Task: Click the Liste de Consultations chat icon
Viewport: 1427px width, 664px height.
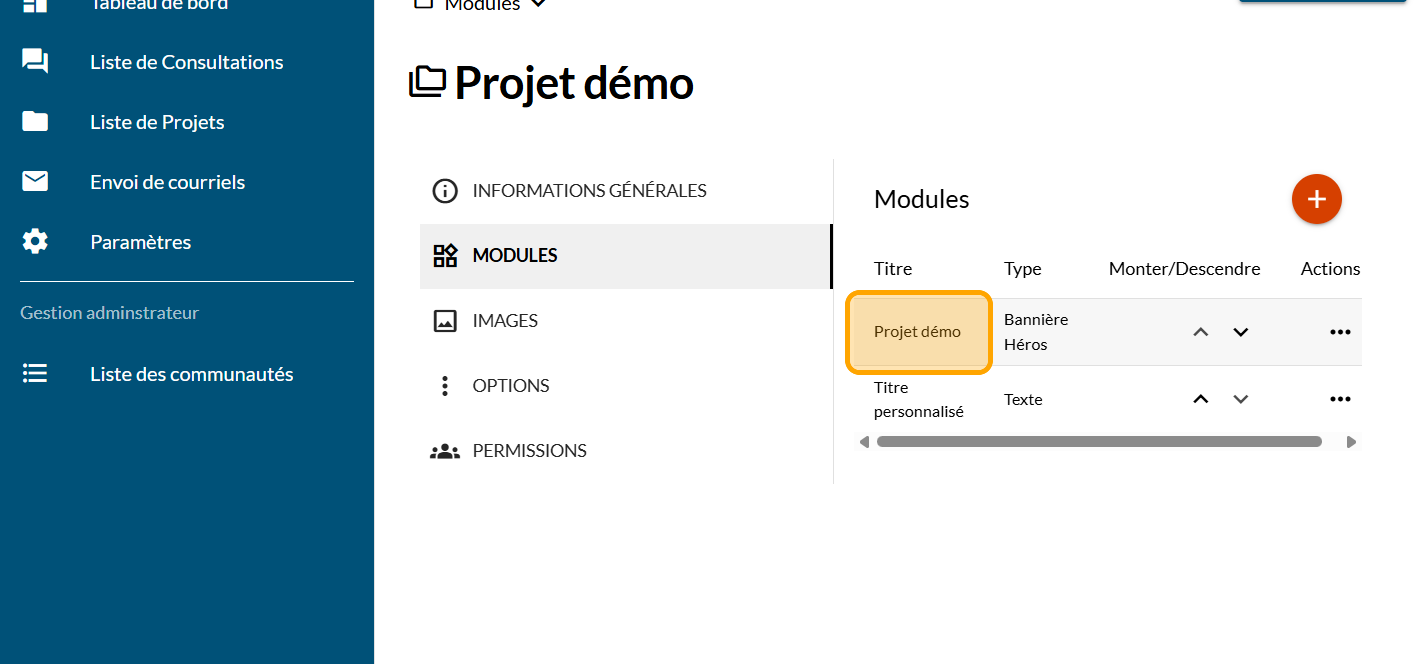Action: tap(35, 62)
